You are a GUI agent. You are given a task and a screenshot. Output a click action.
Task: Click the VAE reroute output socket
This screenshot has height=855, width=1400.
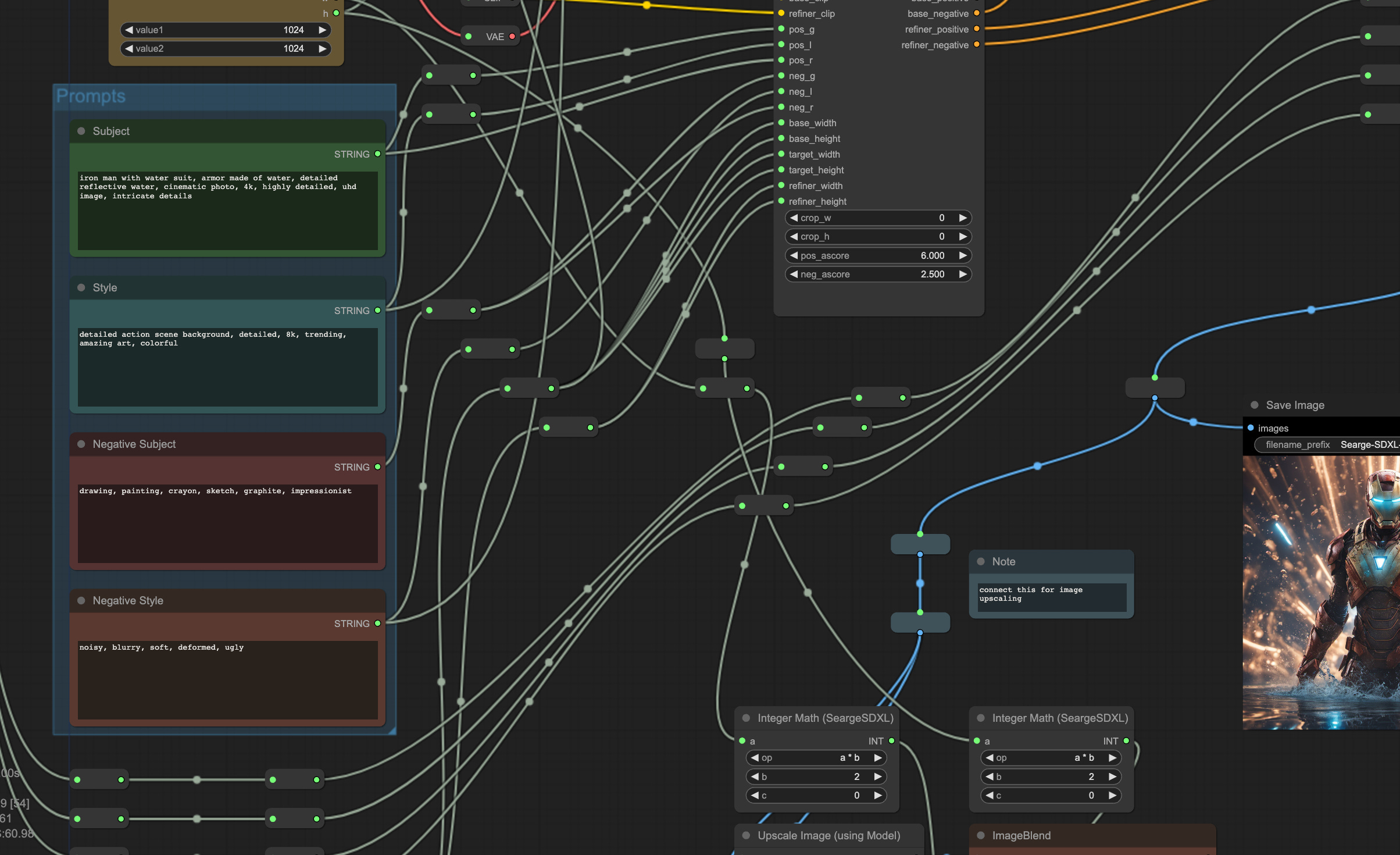(512, 36)
